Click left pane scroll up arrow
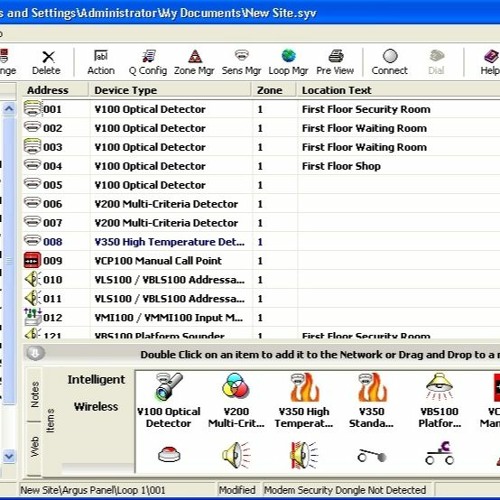This screenshot has height=500, width=500. [9, 109]
